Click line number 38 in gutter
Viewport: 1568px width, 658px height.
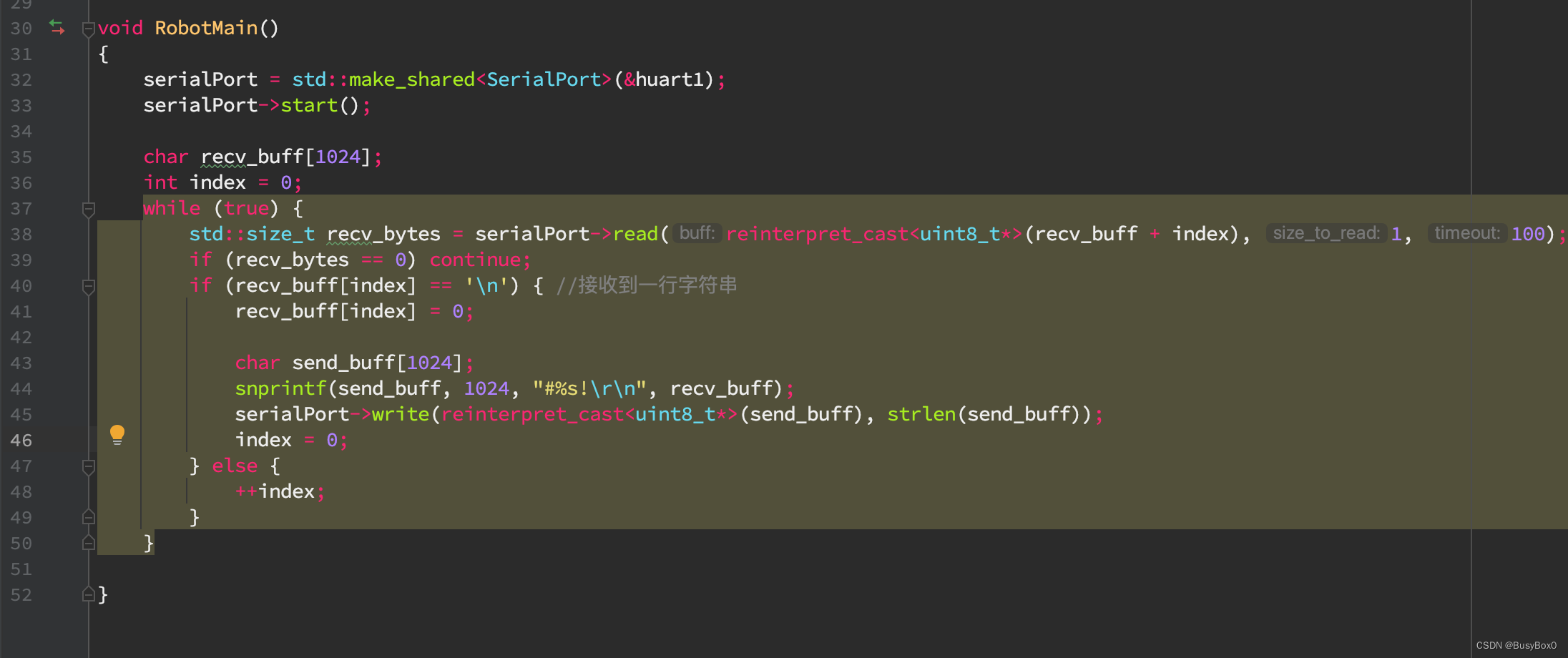[21, 235]
